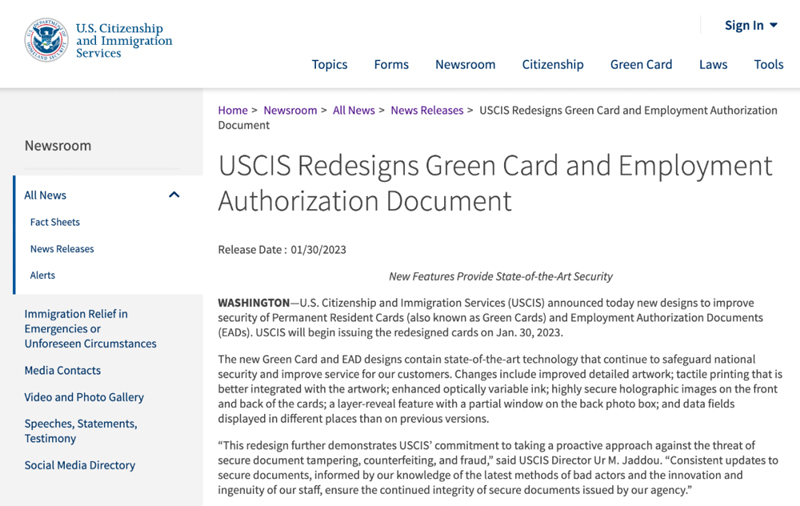Select Citizenship in the top navigation
800x506 pixels.
pos(552,64)
